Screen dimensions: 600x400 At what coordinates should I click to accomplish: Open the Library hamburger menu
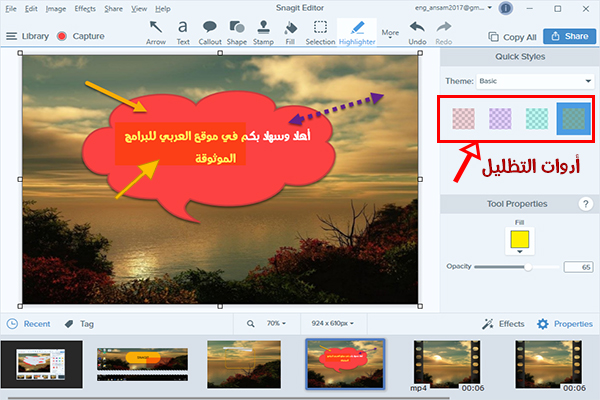click(x=11, y=36)
